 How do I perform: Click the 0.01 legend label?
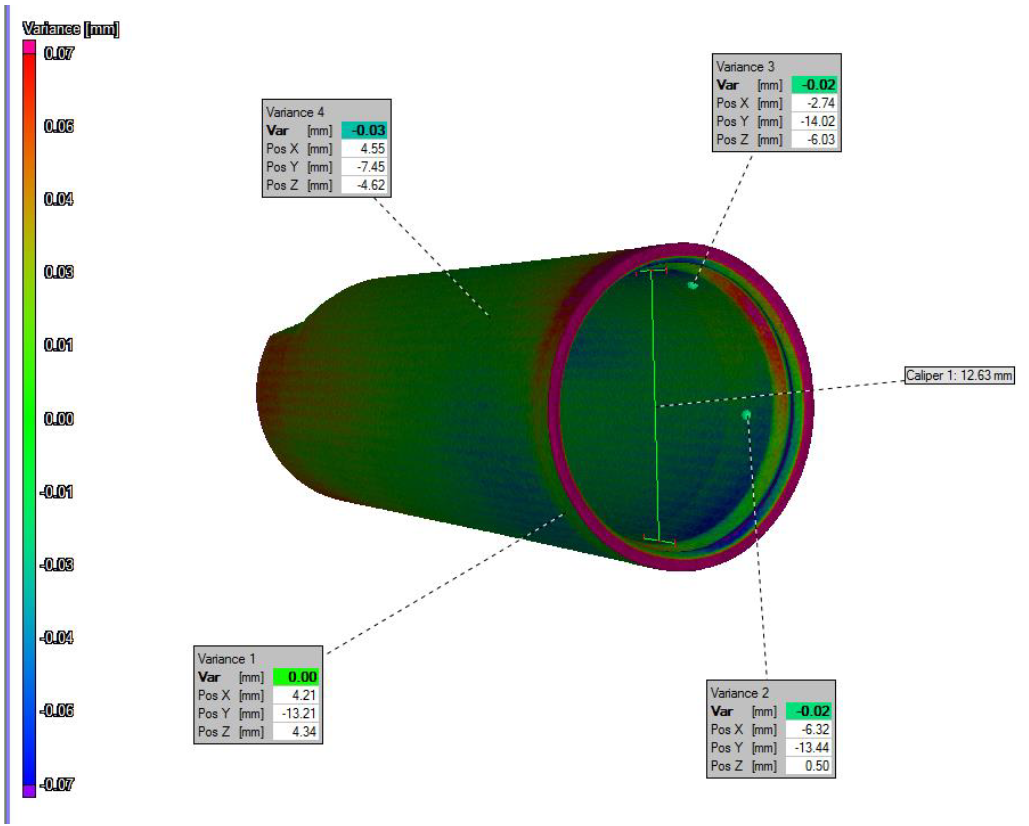58,345
